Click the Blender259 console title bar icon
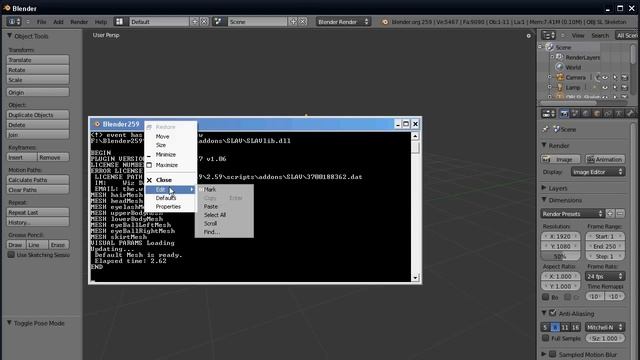Screen dimensions: 640x360 coord(97,124)
